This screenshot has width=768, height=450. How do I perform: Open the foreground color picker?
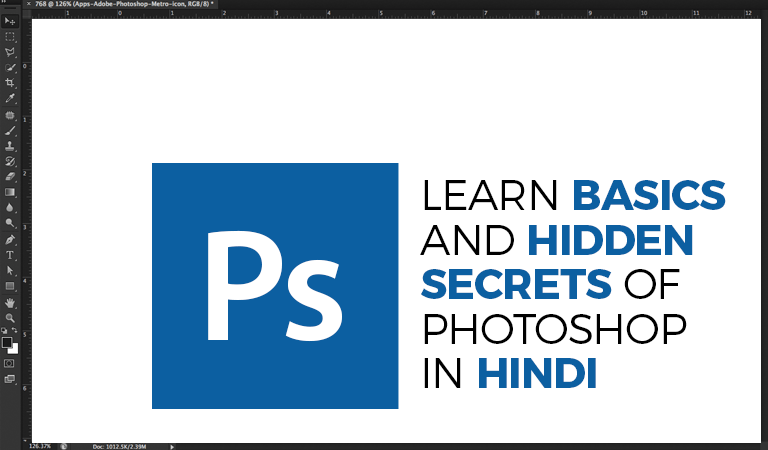point(6,342)
